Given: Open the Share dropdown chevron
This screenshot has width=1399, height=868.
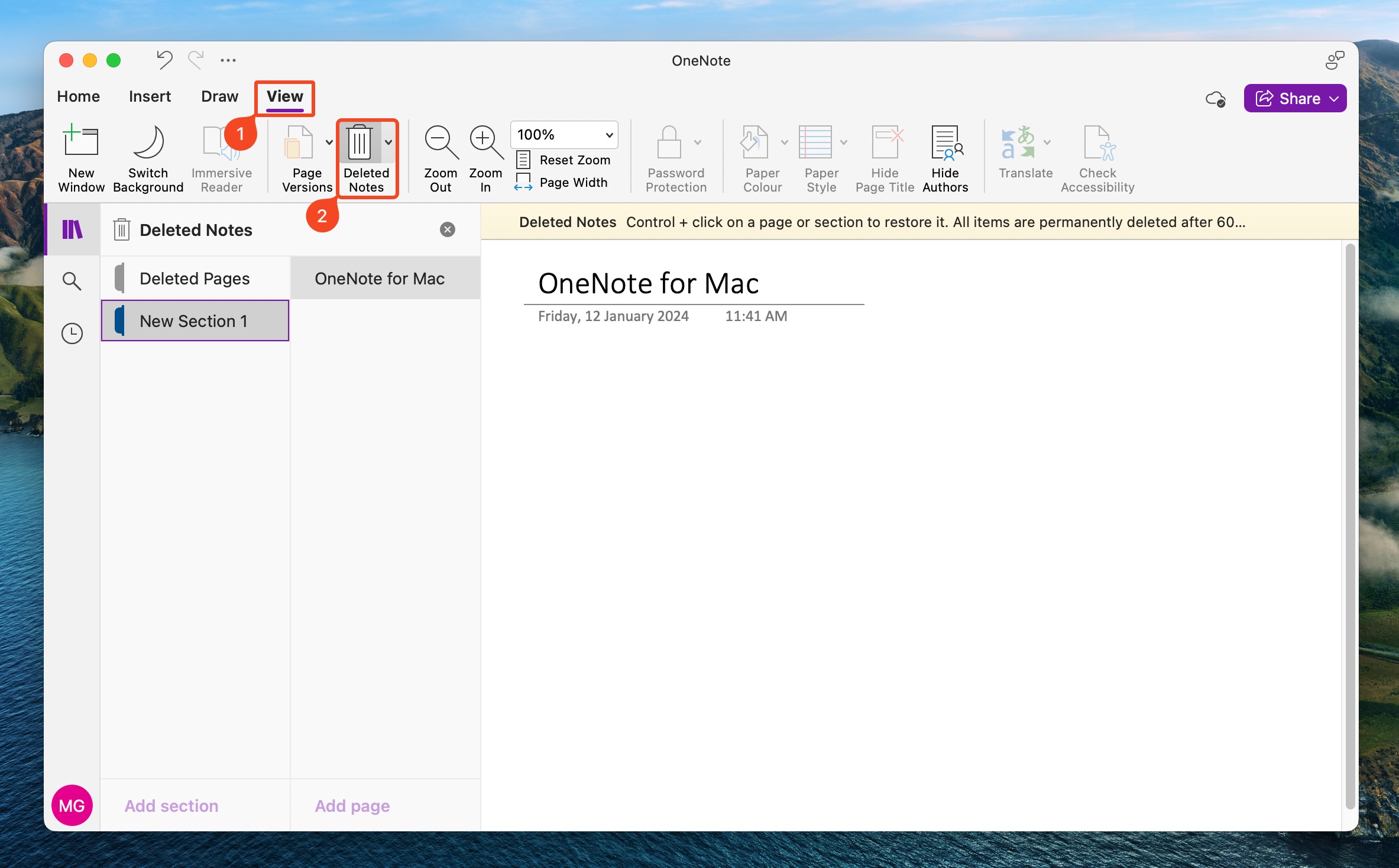Looking at the screenshot, I should 1334,99.
